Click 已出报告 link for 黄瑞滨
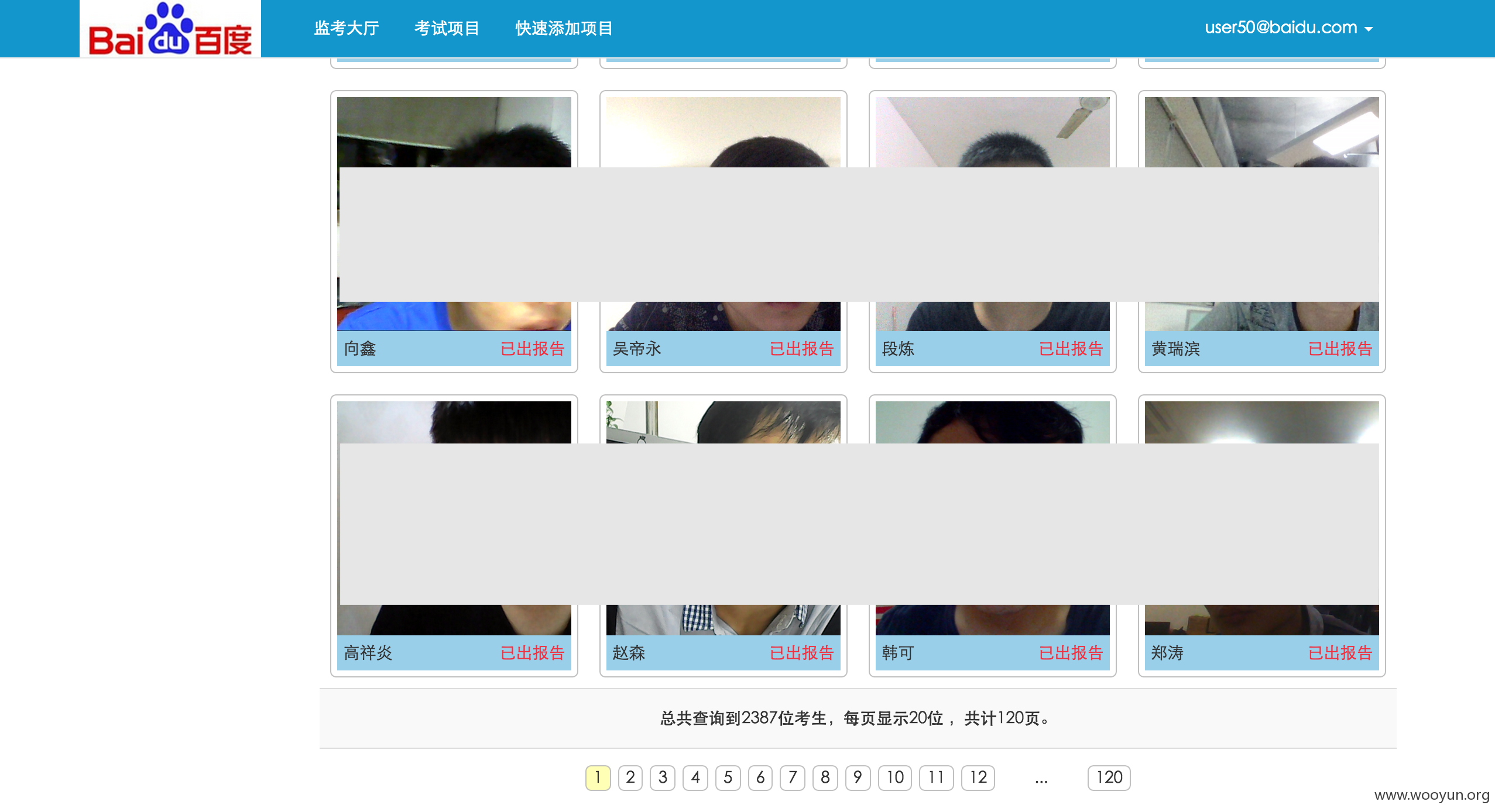The image size is (1495, 812). point(1340,349)
